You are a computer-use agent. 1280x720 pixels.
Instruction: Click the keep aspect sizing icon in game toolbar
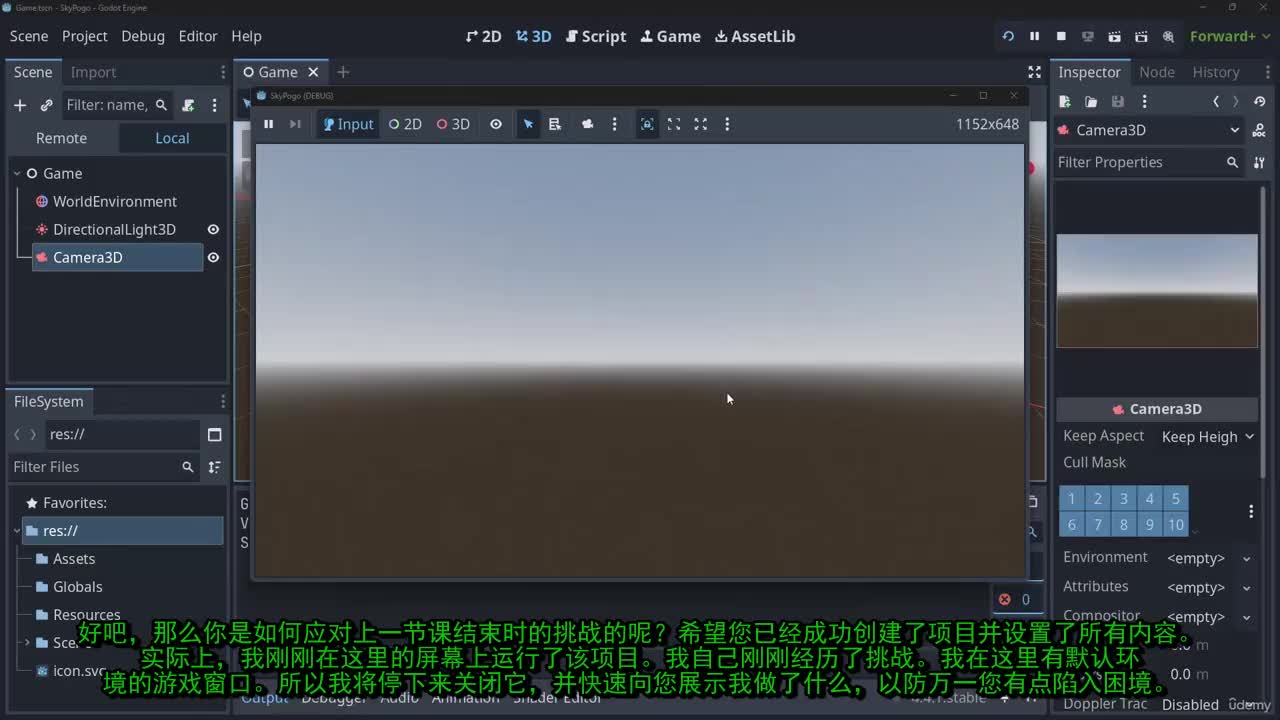(x=674, y=124)
